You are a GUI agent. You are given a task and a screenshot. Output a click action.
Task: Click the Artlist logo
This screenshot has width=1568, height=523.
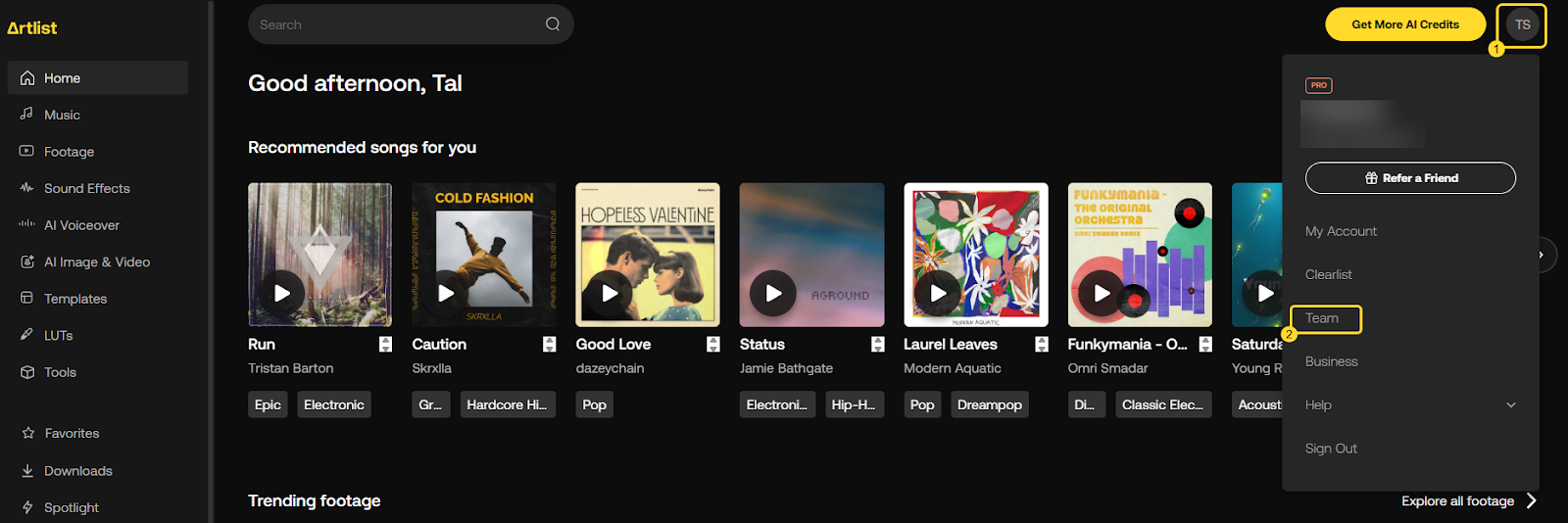pos(32,28)
